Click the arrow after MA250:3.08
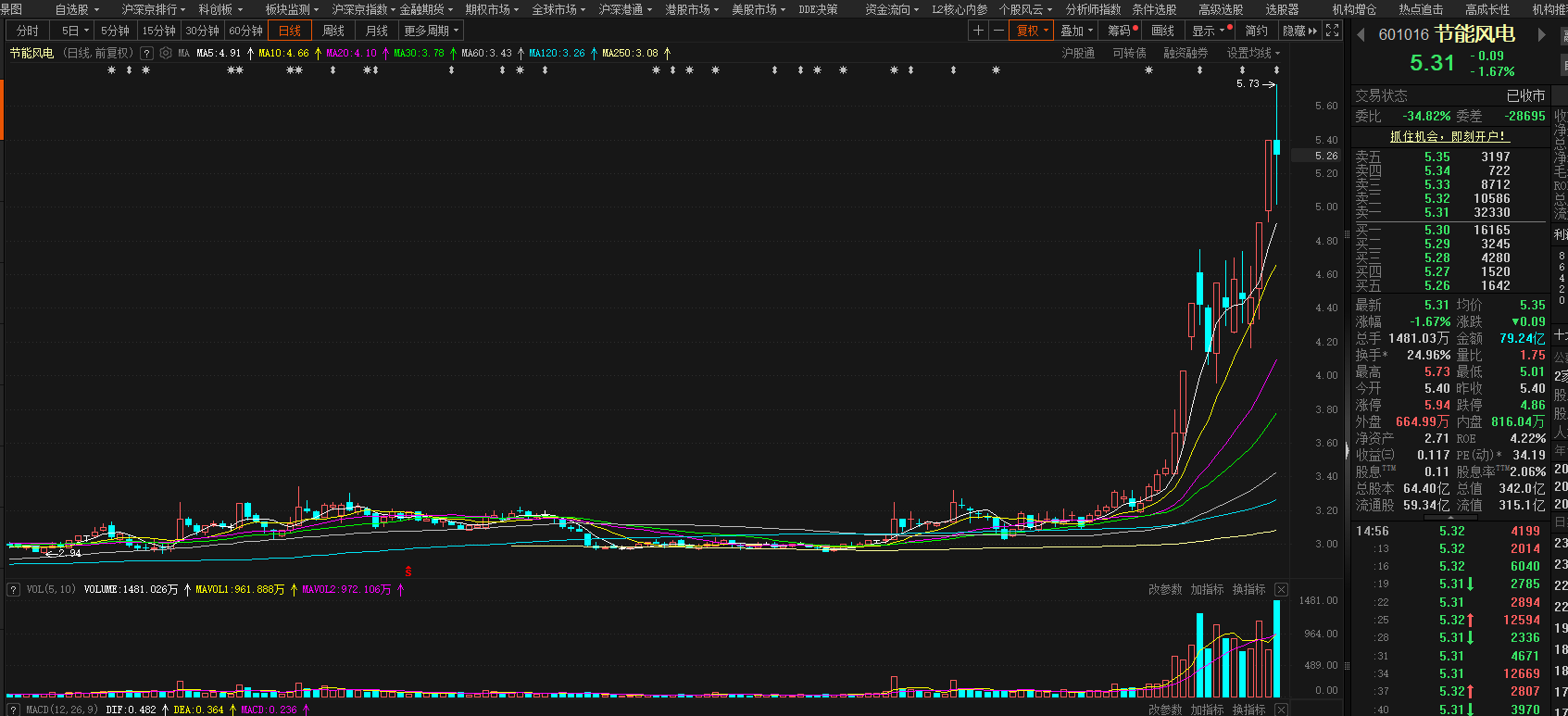1568x716 pixels. pyautogui.click(x=667, y=54)
